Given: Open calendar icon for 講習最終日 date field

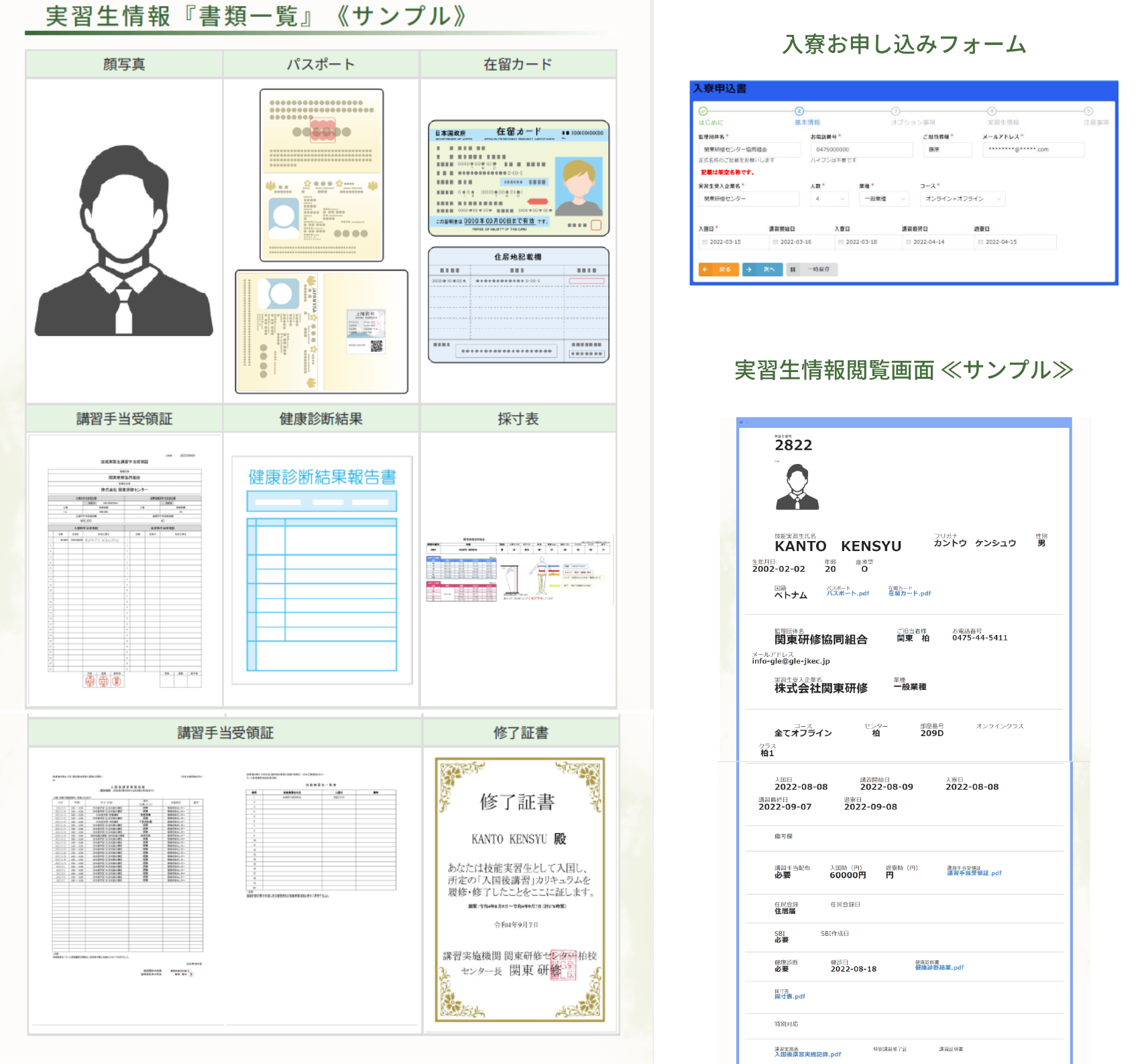Looking at the screenshot, I should 909,242.
